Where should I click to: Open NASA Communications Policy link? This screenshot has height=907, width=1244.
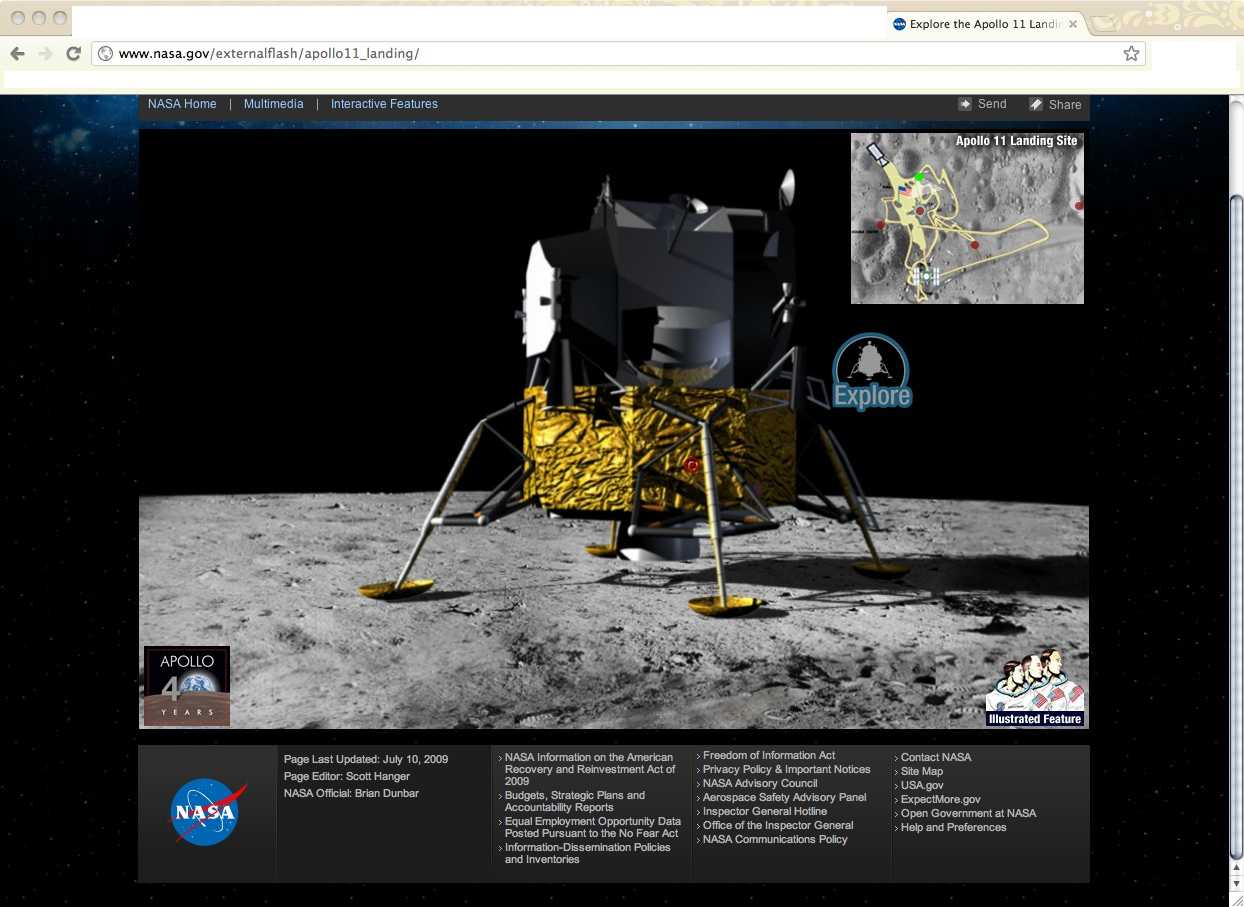click(775, 839)
